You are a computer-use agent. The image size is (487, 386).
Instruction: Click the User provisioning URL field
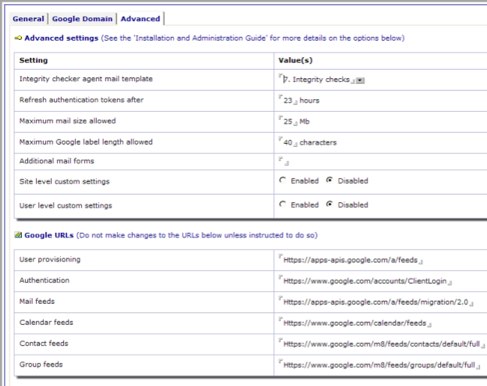click(350, 260)
